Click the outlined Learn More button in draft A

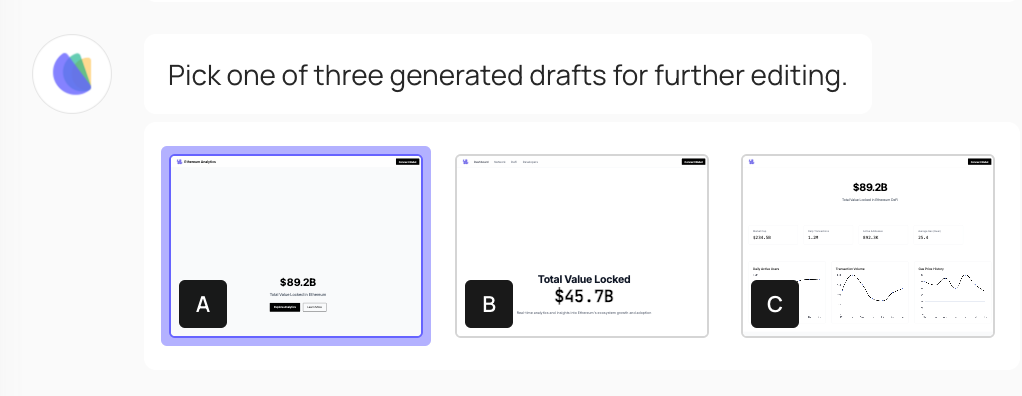pyautogui.click(x=315, y=307)
